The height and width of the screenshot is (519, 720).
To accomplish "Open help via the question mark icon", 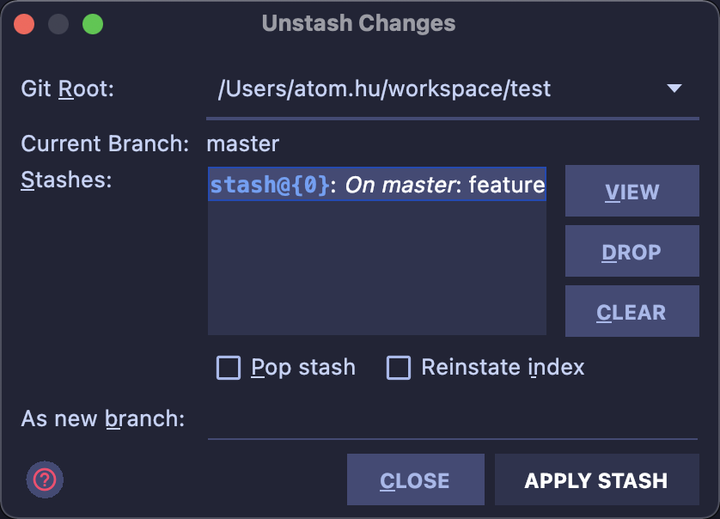I will click(45, 480).
